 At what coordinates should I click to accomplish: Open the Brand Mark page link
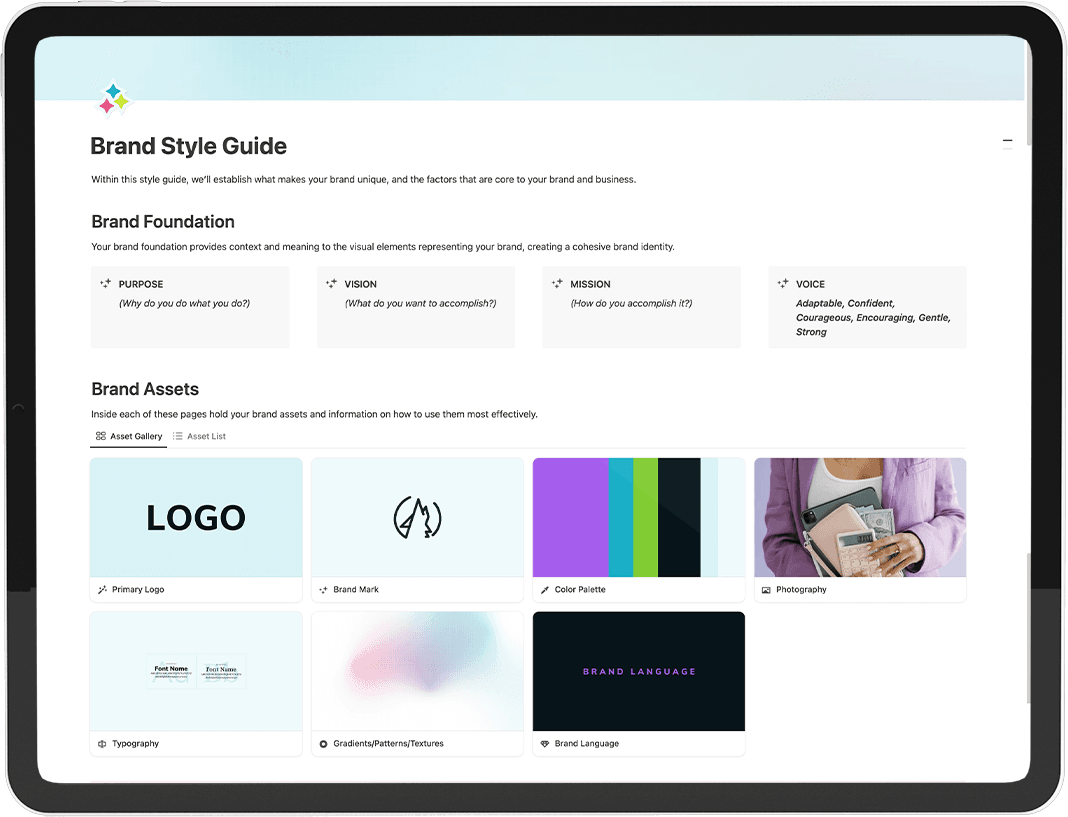tap(356, 590)
